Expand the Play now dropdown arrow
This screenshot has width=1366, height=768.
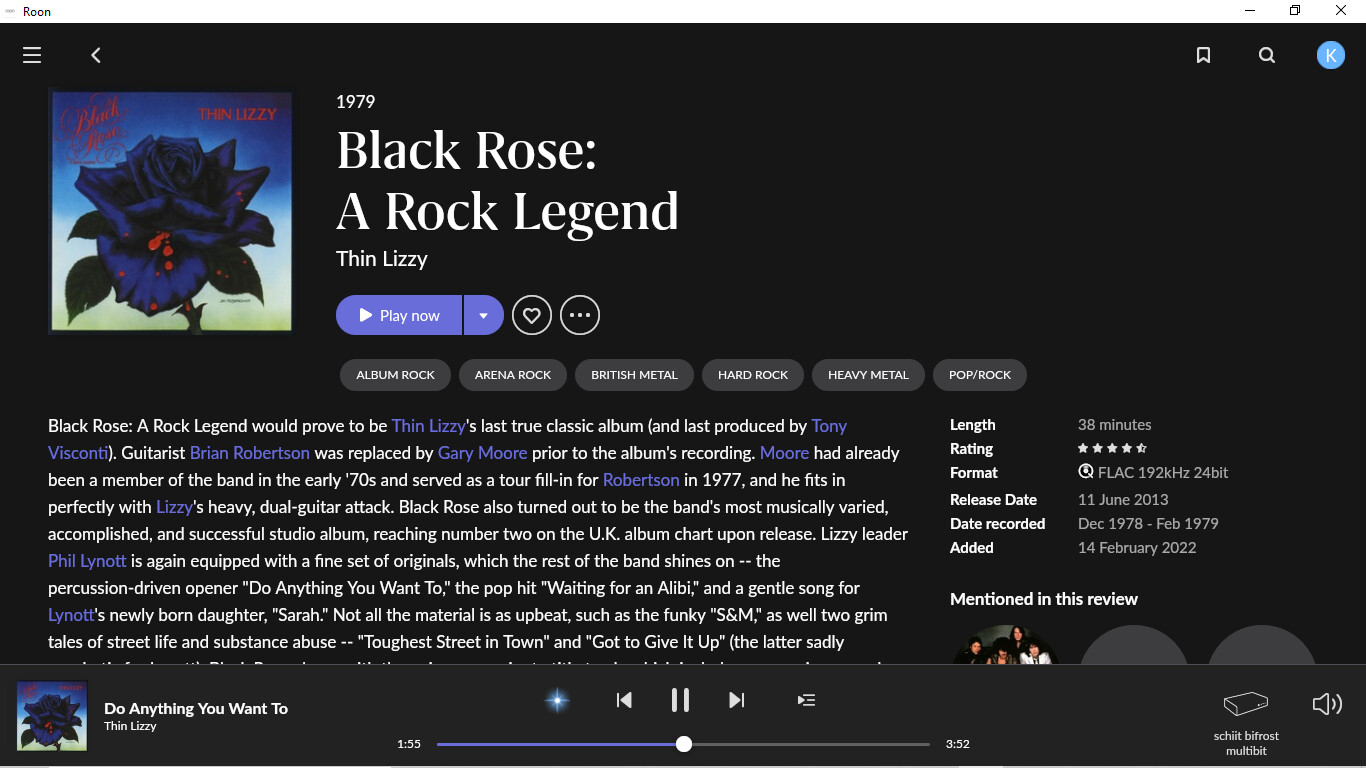click(x=483, y=315)
